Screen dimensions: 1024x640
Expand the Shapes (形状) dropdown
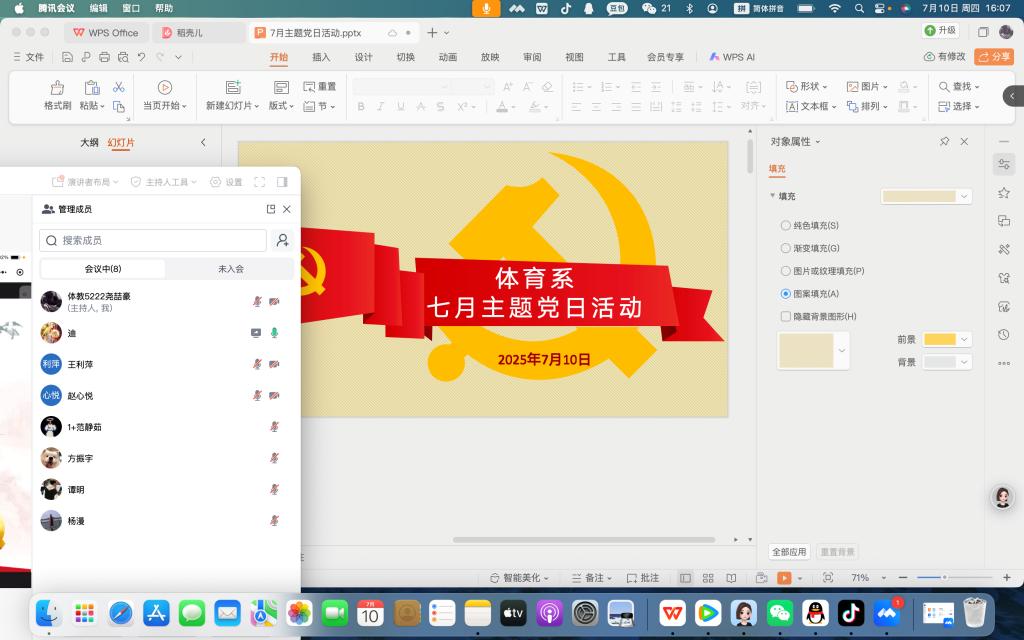[808, 87]
